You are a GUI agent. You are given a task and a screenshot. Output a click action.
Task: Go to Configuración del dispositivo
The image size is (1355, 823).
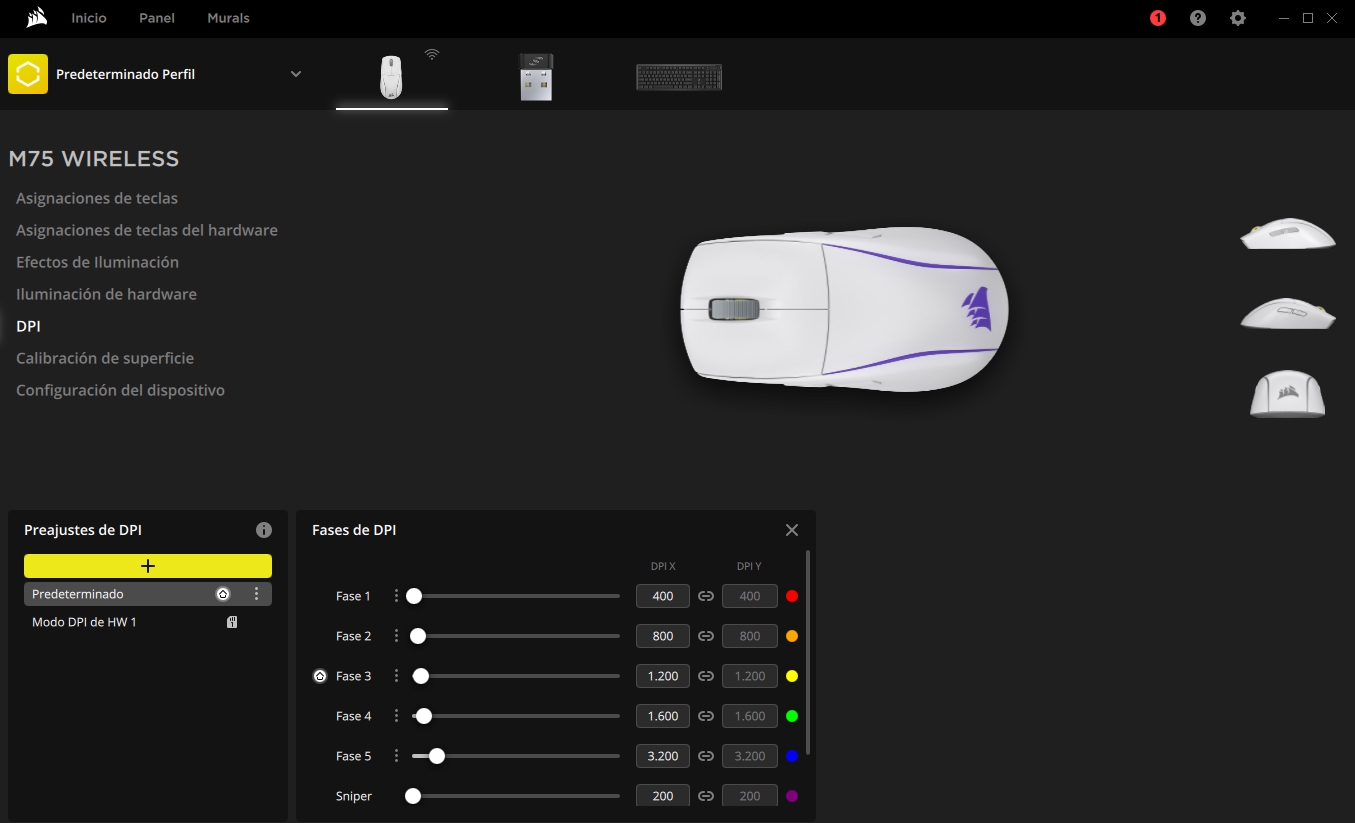pyautogui.click(x=120, y=390)
